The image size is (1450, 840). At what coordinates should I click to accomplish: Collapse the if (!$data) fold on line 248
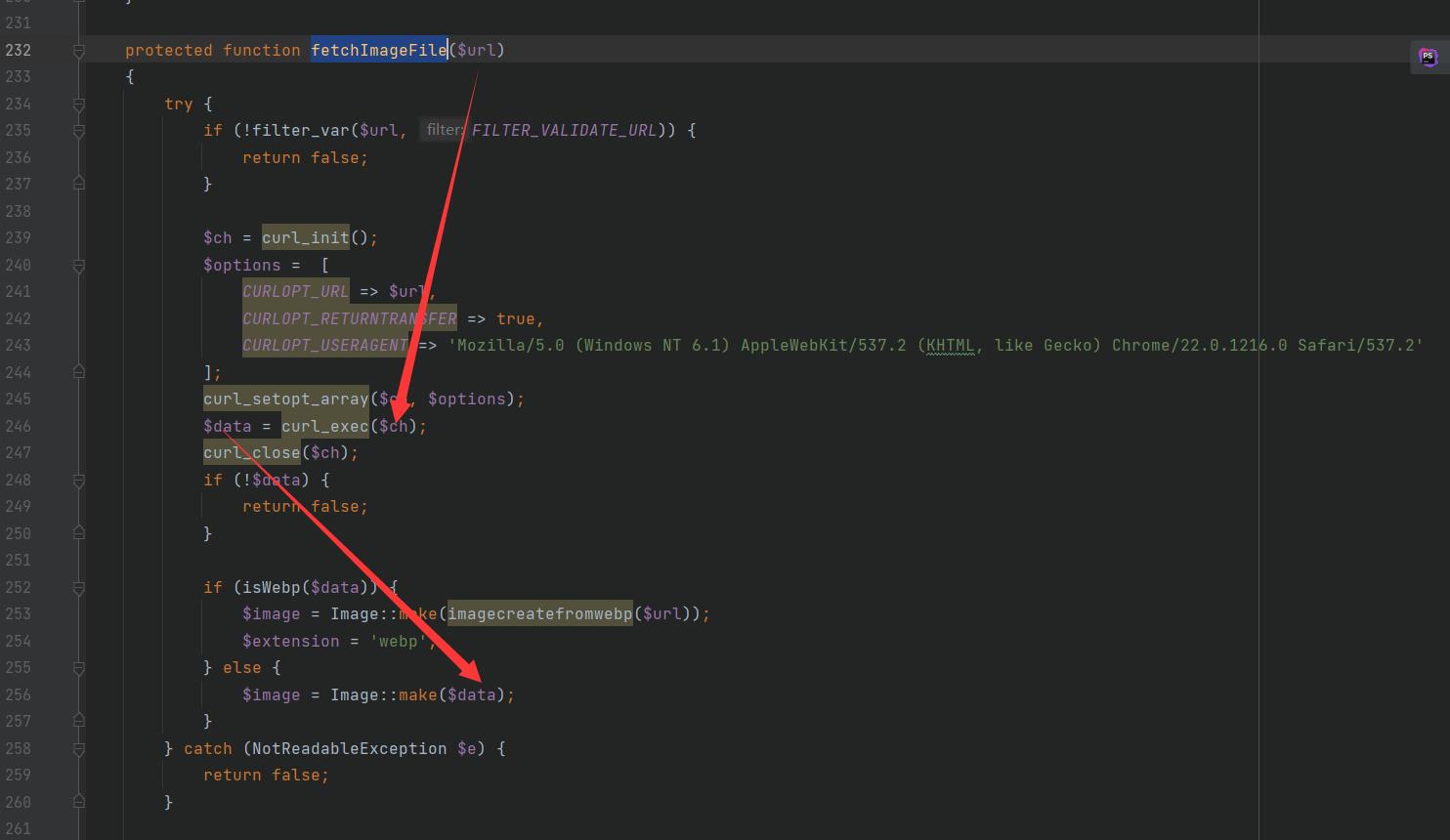79,481
